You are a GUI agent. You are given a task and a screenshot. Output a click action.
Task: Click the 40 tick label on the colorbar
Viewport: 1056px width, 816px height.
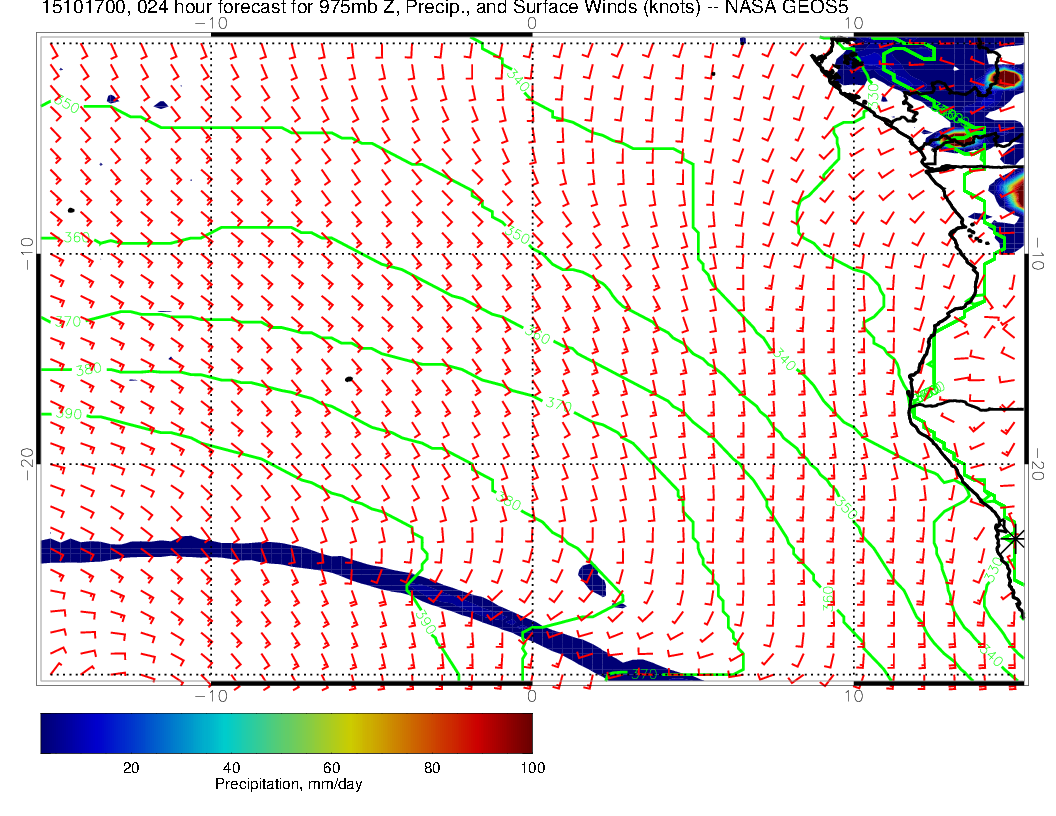pos(231,767)
